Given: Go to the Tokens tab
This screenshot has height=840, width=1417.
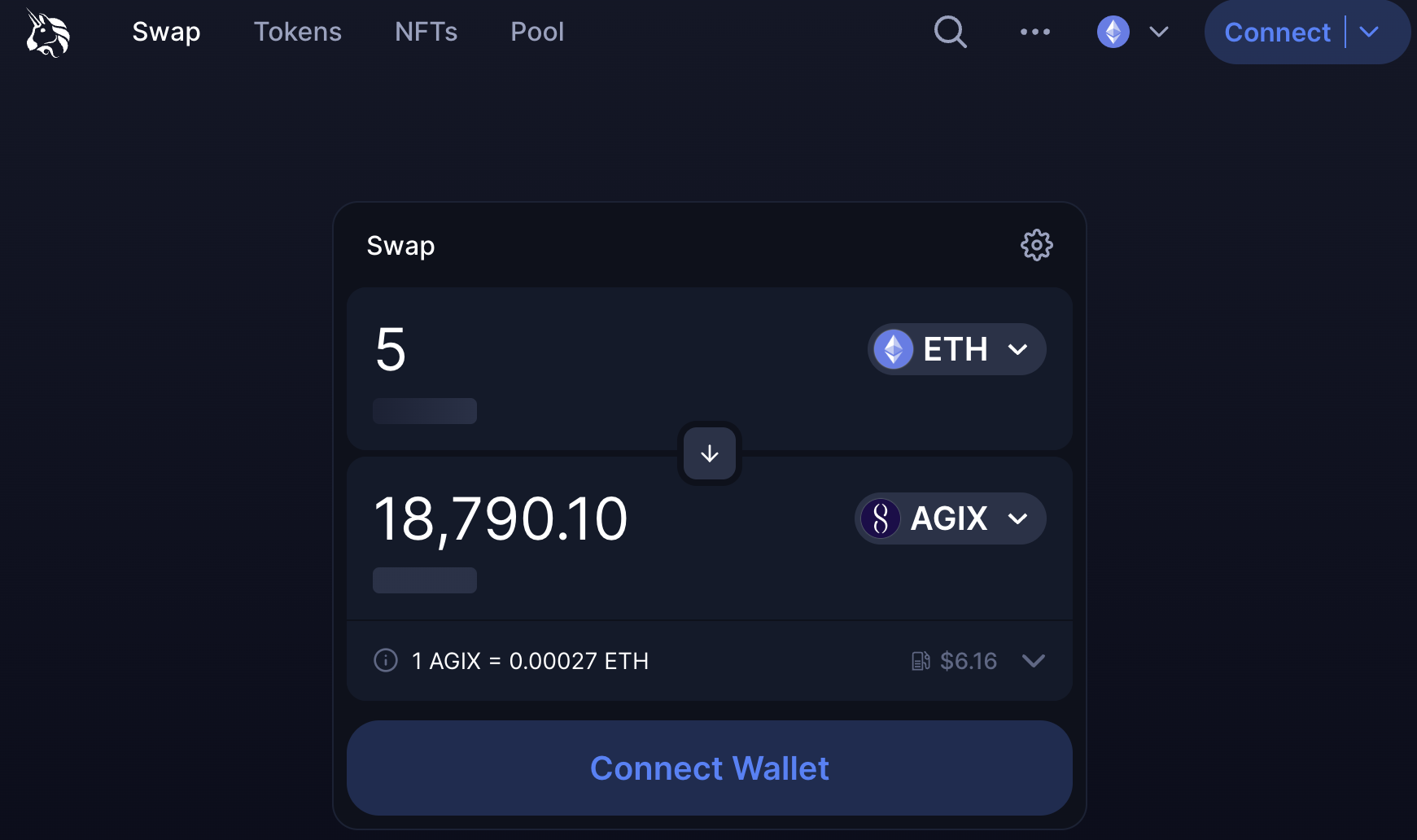Looking at the screenshot, I should [298, 32].
